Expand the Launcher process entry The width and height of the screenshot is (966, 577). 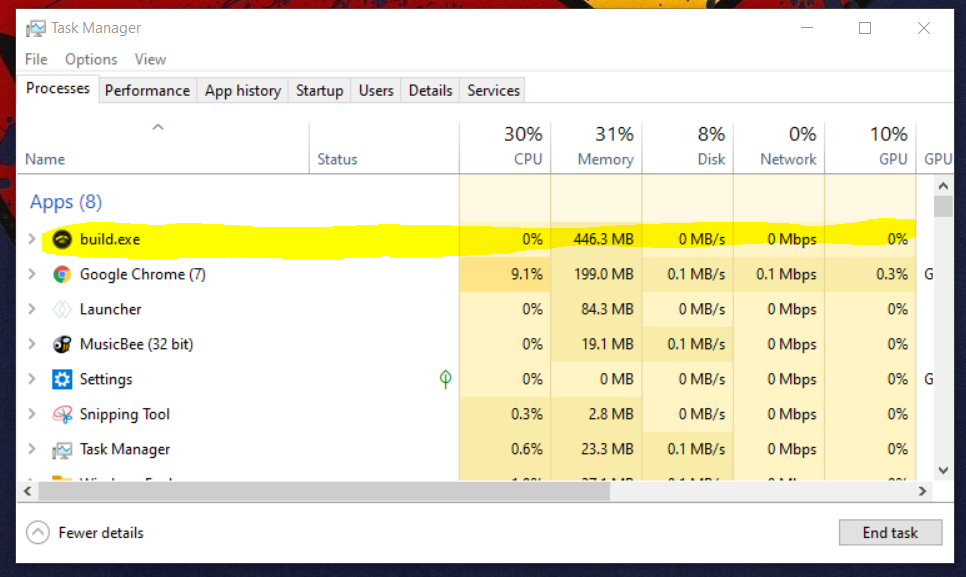[31, 309]
